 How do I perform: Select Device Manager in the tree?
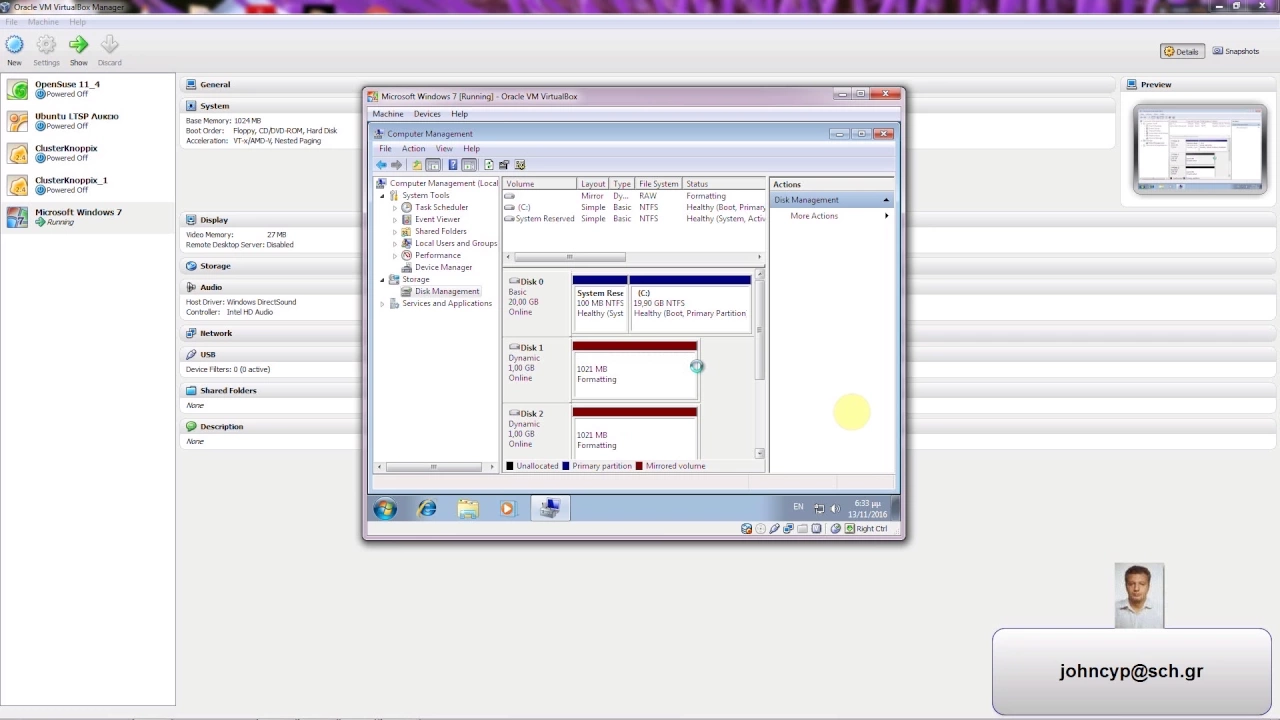(x=443, y=268)
